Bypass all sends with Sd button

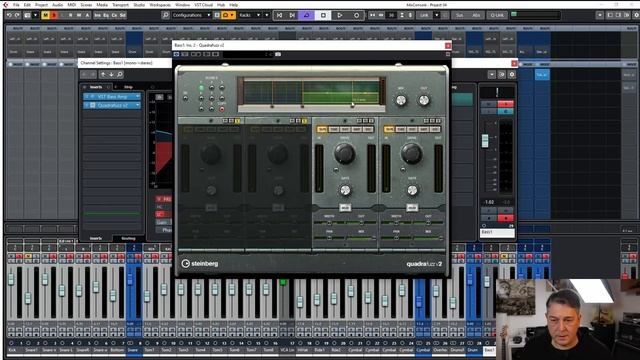123,15
